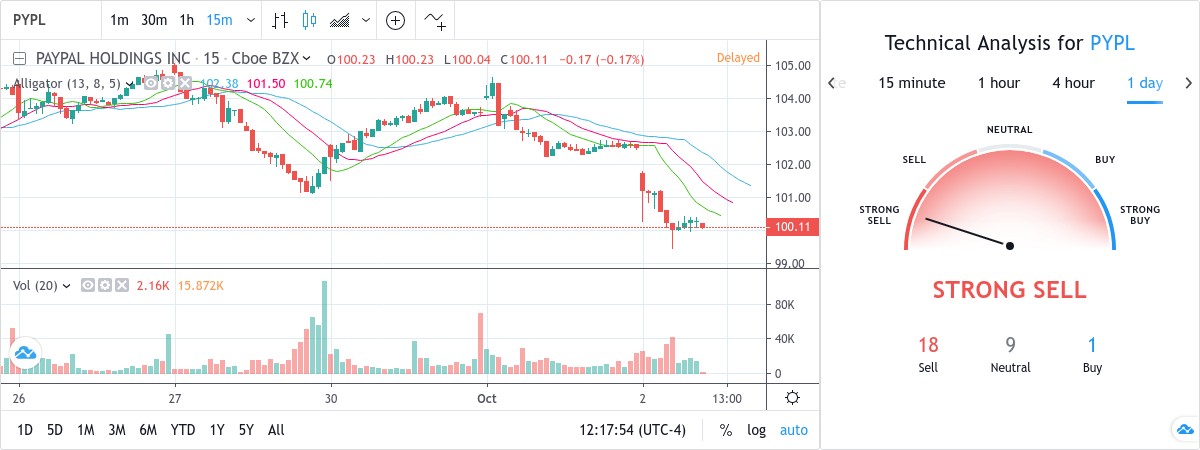Screen dimensions: 1200x450
Task: Click the TradingView cloud logo on chart
Action: 25,353
